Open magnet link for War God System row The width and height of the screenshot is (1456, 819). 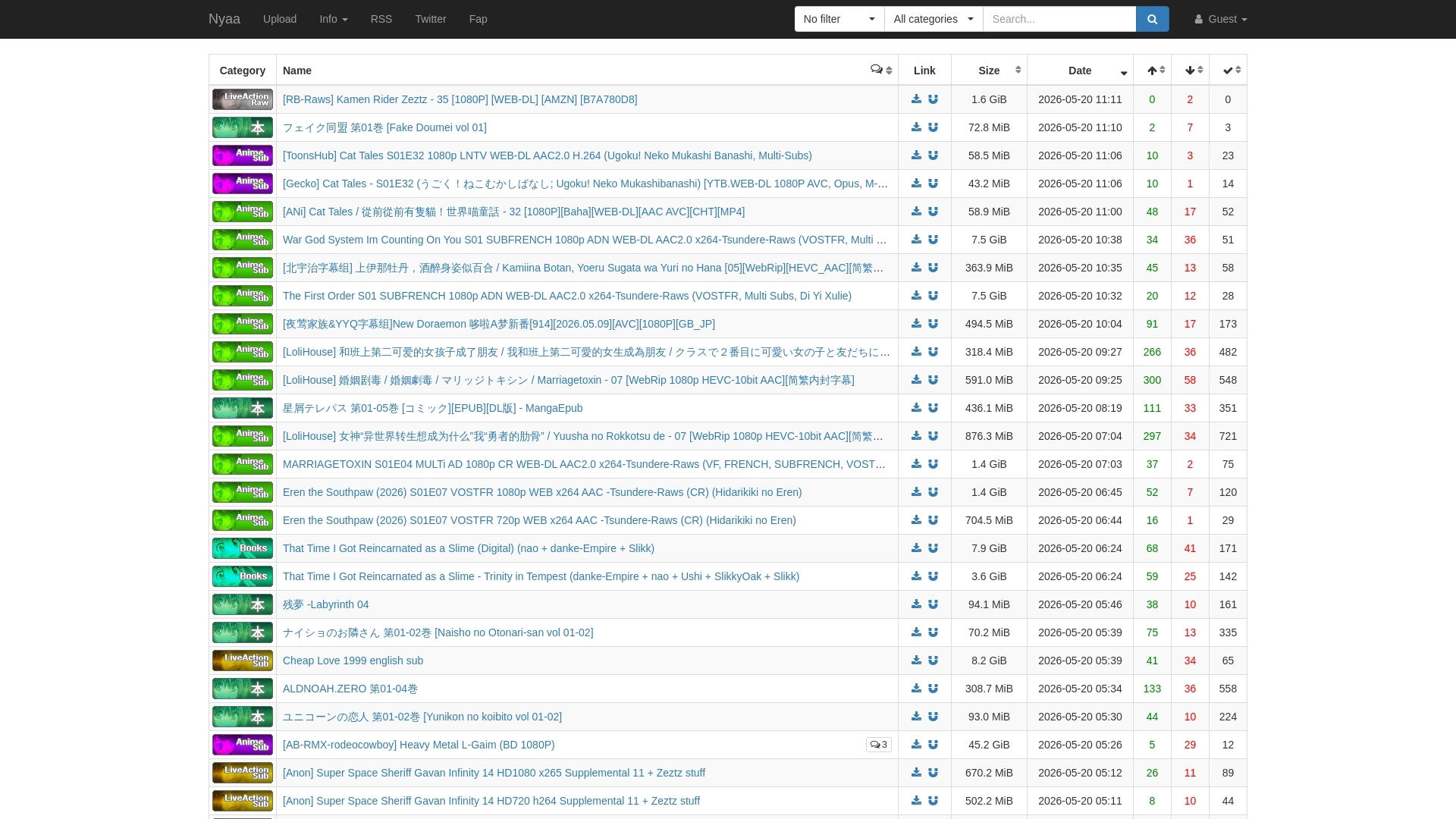pos(933,240)
